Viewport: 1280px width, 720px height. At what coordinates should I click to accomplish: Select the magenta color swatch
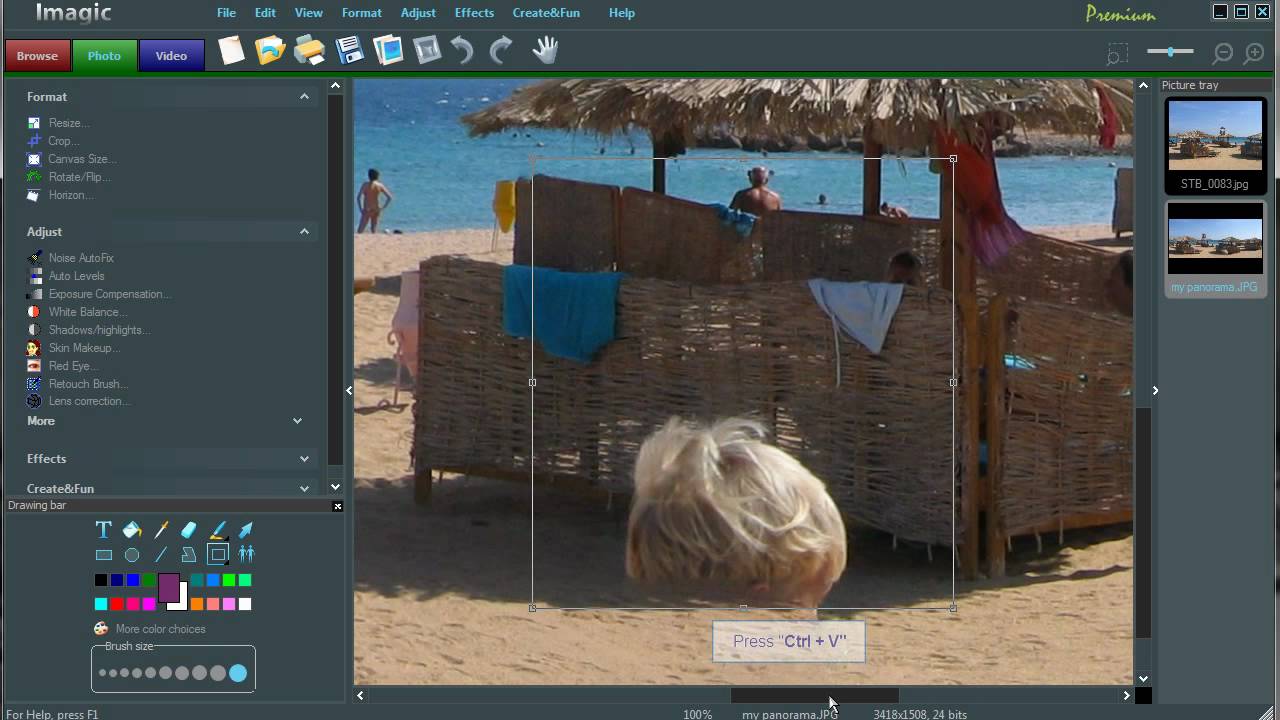click(149, 604)
